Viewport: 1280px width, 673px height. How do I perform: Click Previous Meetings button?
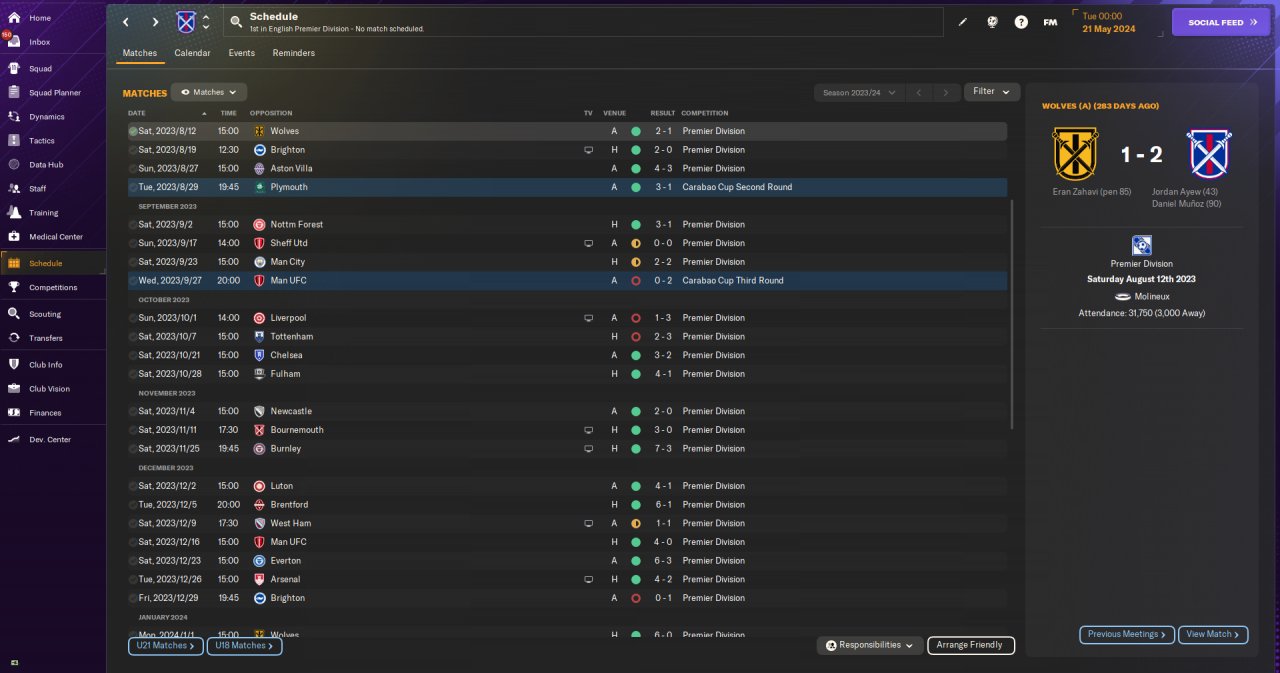click(1127, 634)
